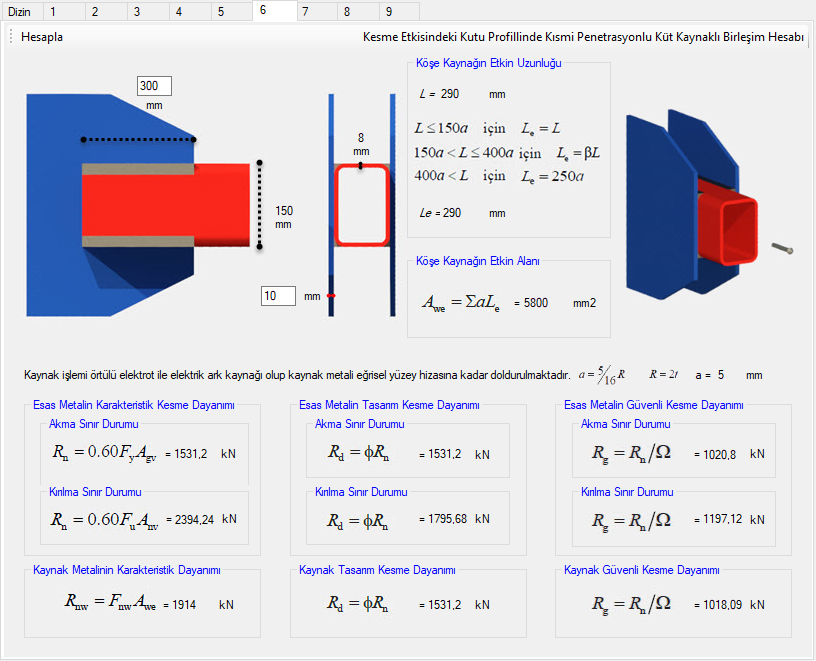Screen dimensions: 816x661
Task: Click the page title about Kutu Profil
Action: coord(583,37)
